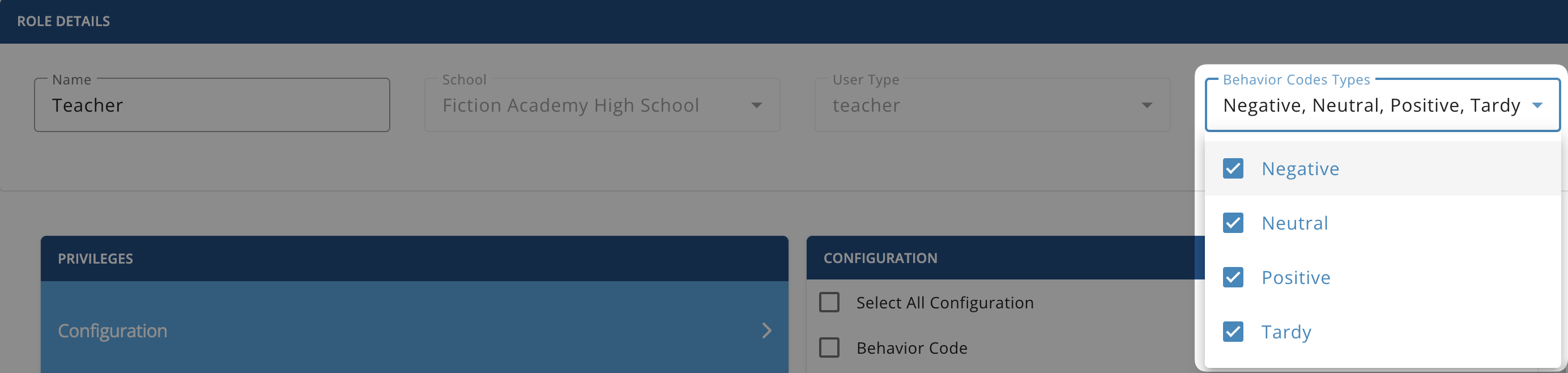This screenshot has height=373, width=1568.
Task: Enable the Behavior Code checkbox
Action: click(829, 347)
